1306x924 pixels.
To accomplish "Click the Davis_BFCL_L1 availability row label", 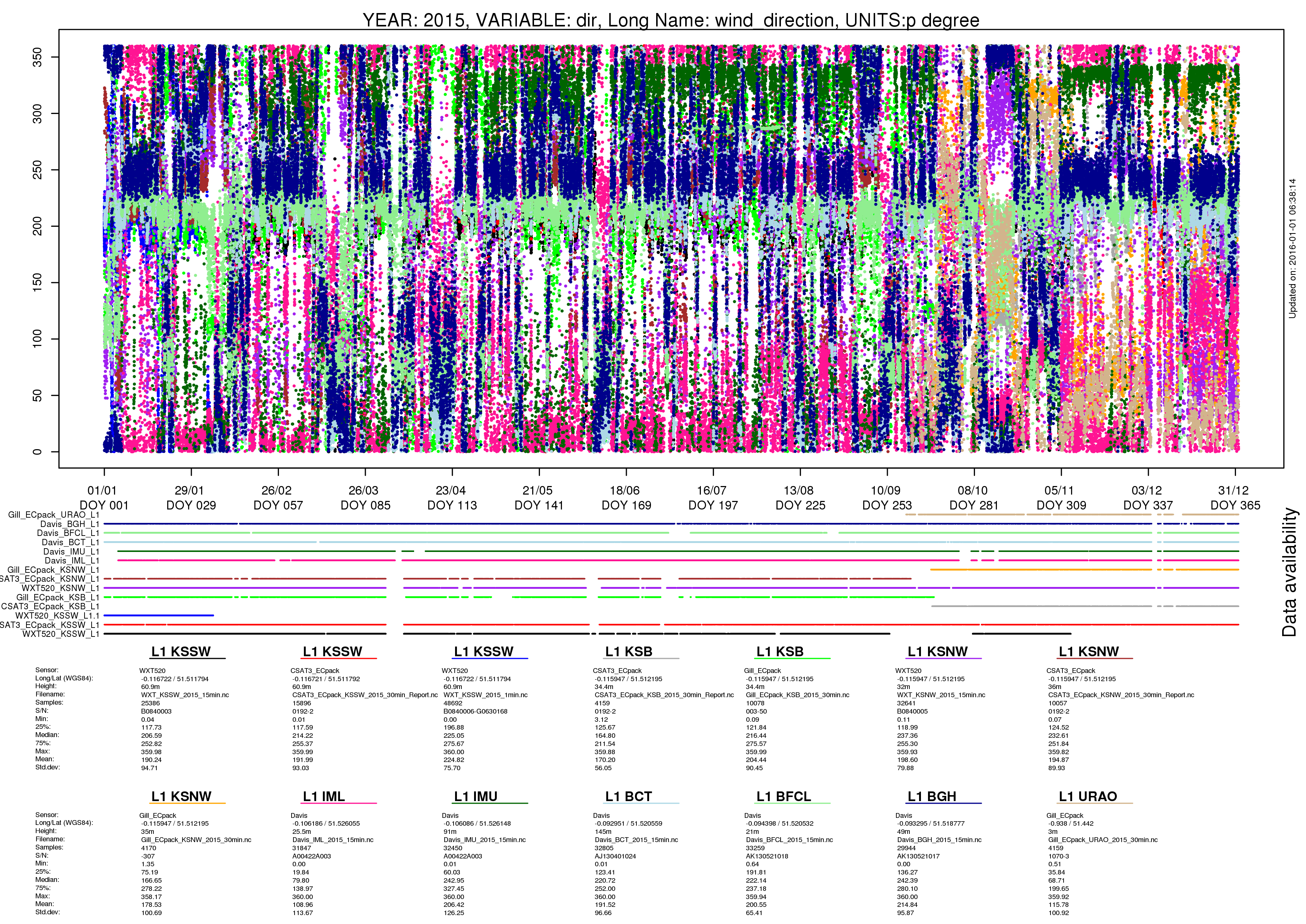I will [68, 533].
